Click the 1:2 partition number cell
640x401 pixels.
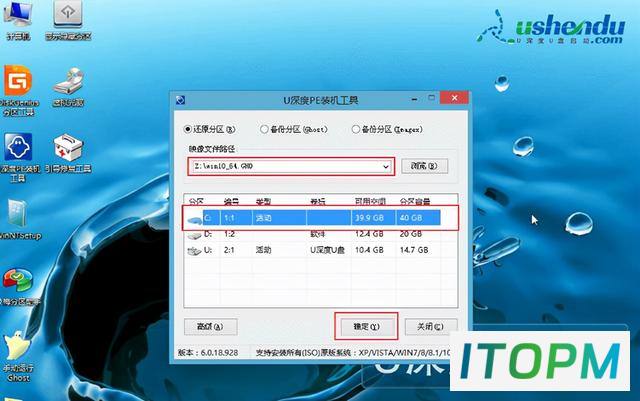(229, 234)
